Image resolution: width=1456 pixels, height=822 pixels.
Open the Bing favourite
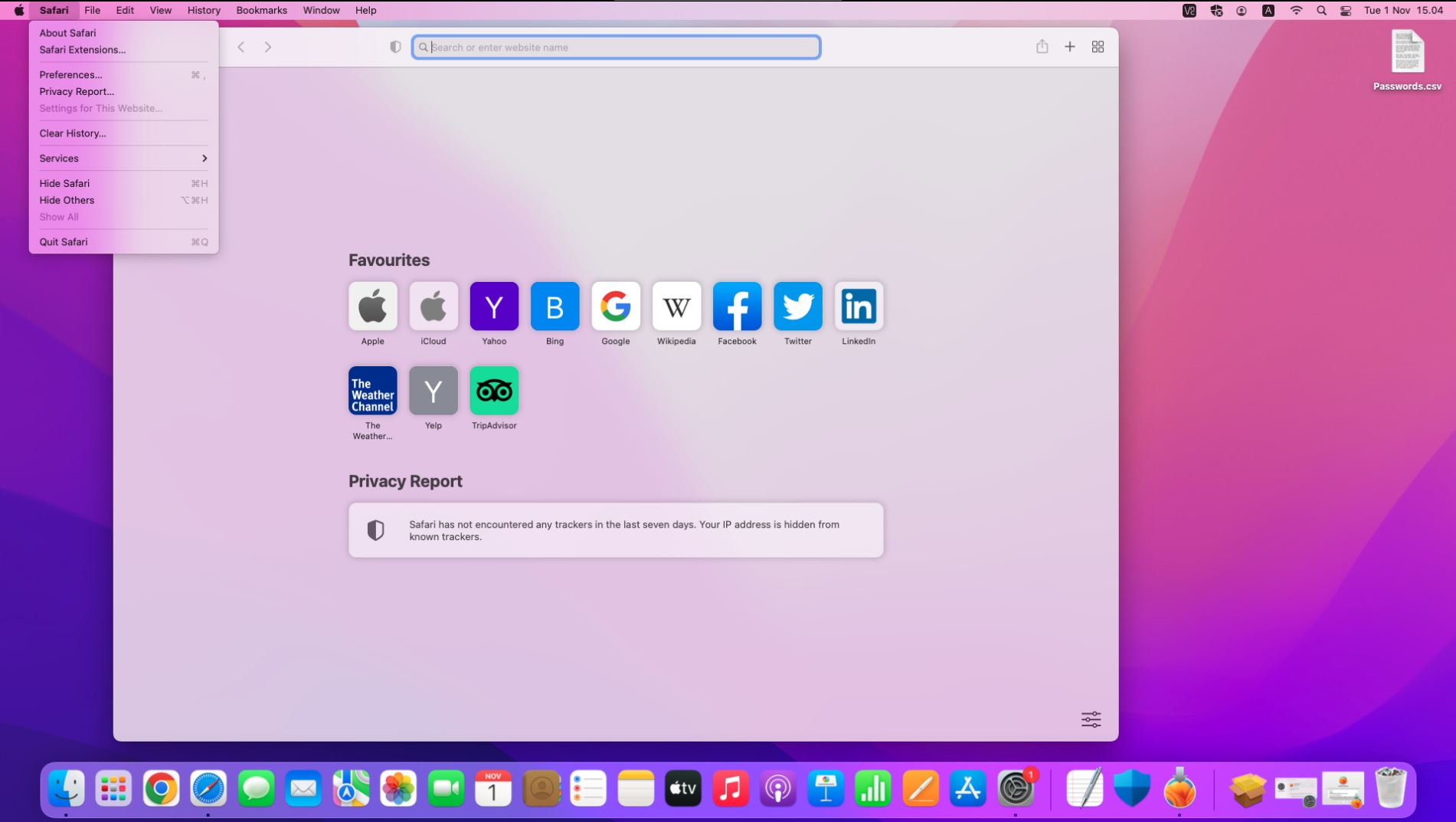(x=555, y=306)
